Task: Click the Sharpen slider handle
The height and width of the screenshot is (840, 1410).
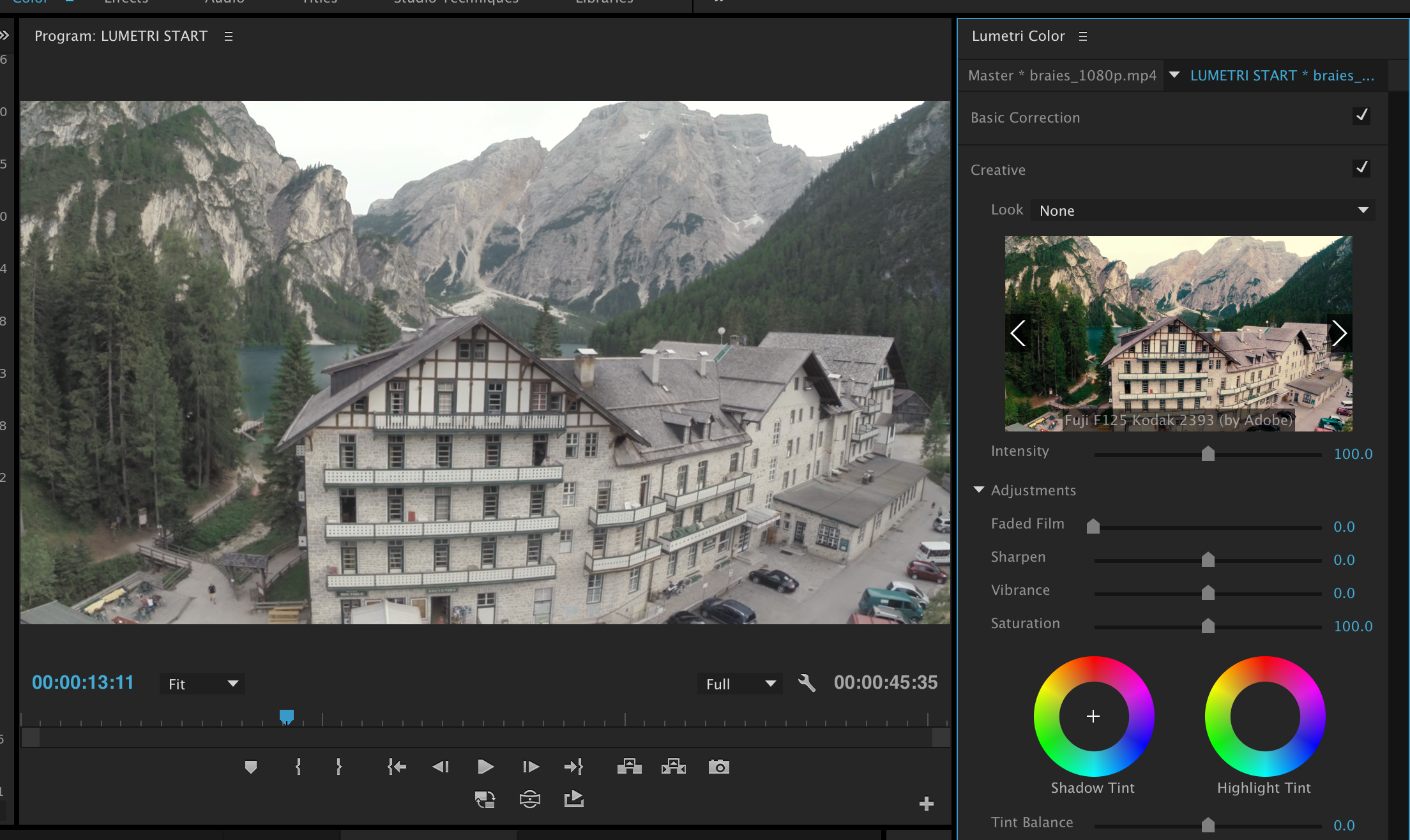Action: click(x=1208, y=560)
